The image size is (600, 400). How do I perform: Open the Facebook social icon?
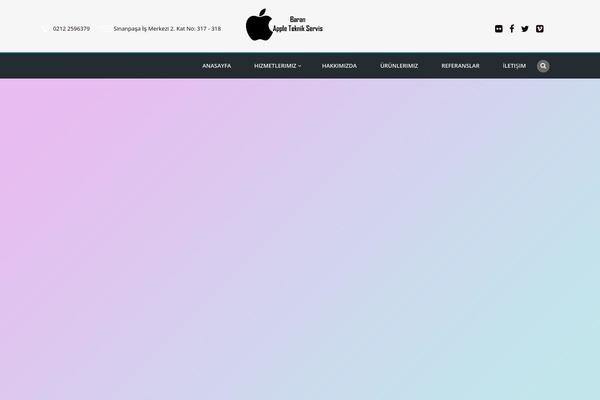click(x=512, y=29)
